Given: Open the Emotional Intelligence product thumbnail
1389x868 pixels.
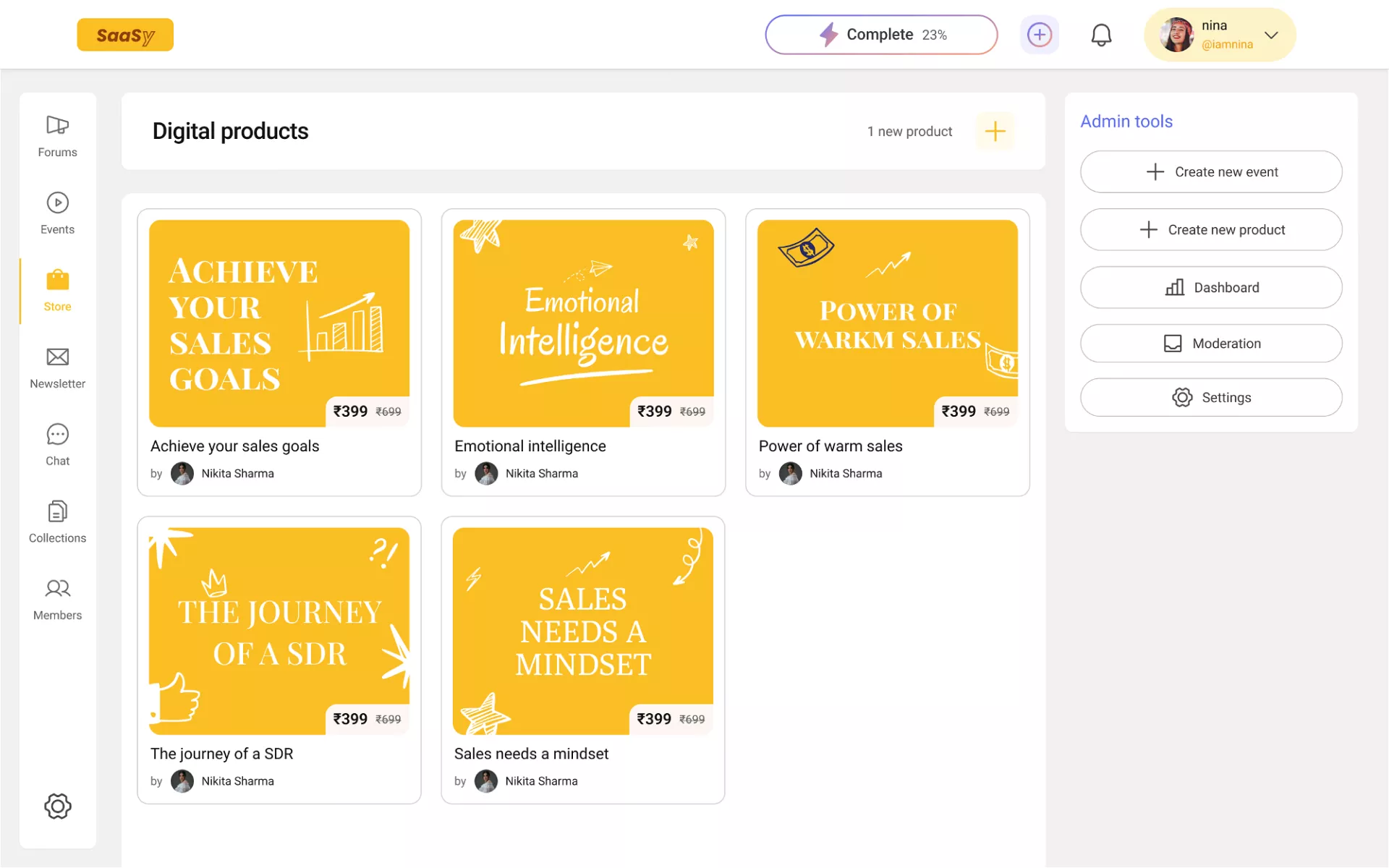Looking at the screenshot, I should (583, 323).
